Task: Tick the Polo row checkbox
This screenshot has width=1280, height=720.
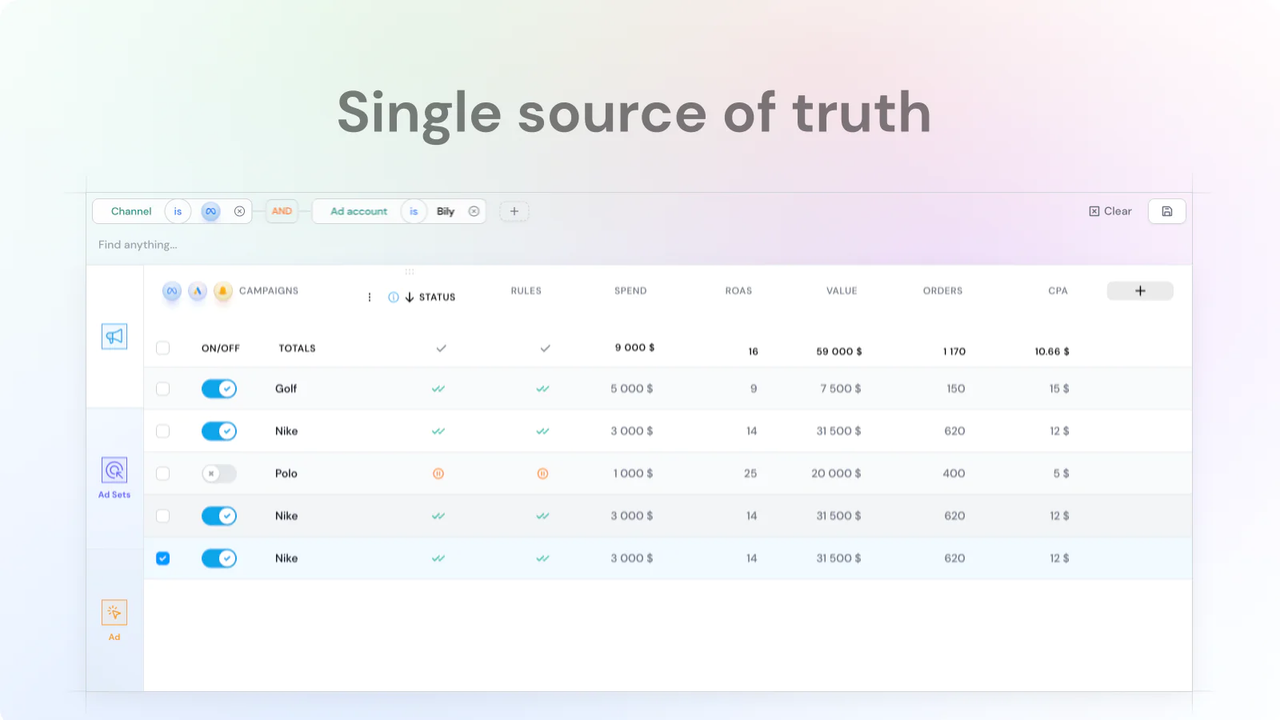Action: tap(163, 474)
